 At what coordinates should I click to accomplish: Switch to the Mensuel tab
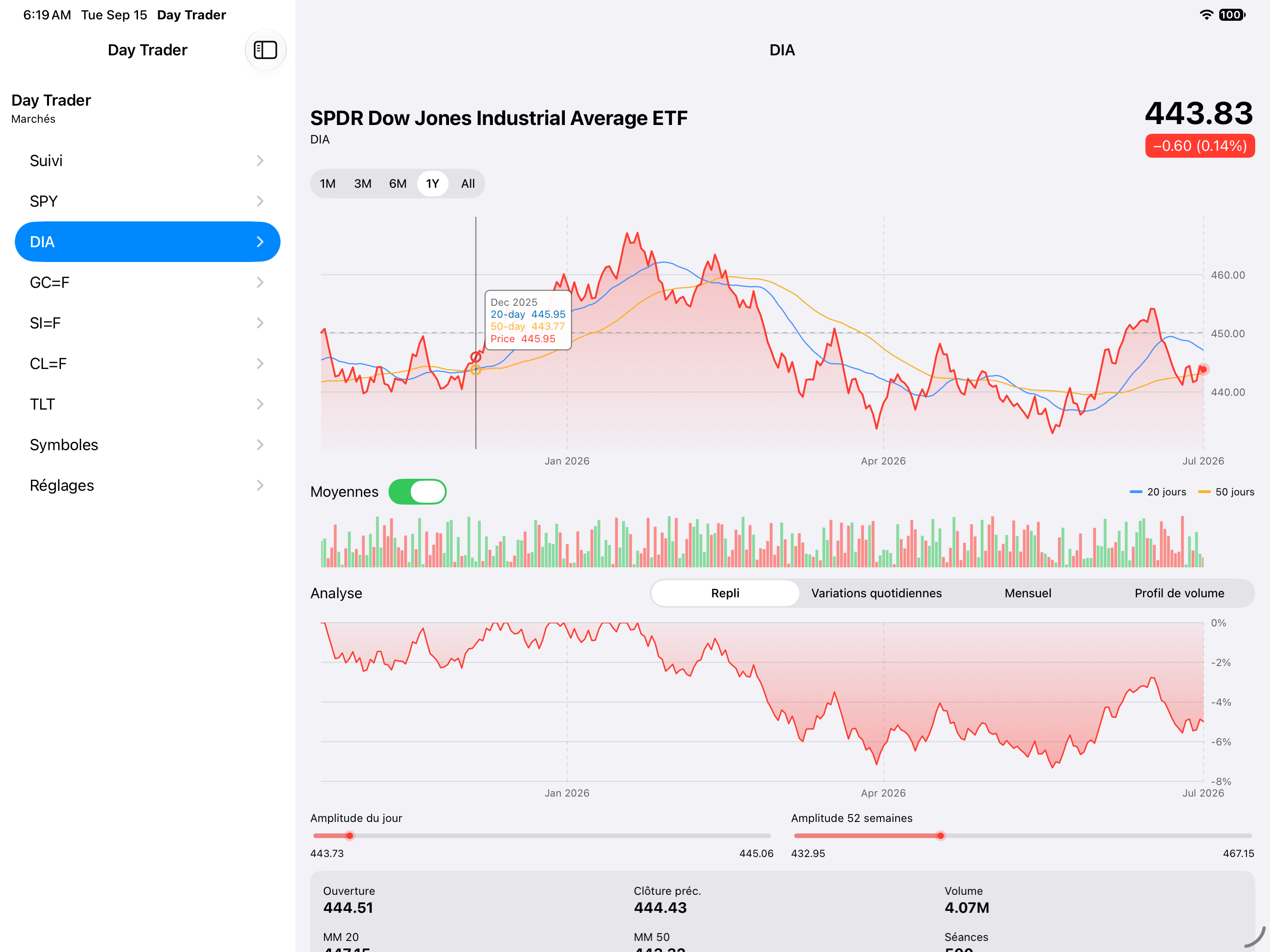tap(1028, 593)
